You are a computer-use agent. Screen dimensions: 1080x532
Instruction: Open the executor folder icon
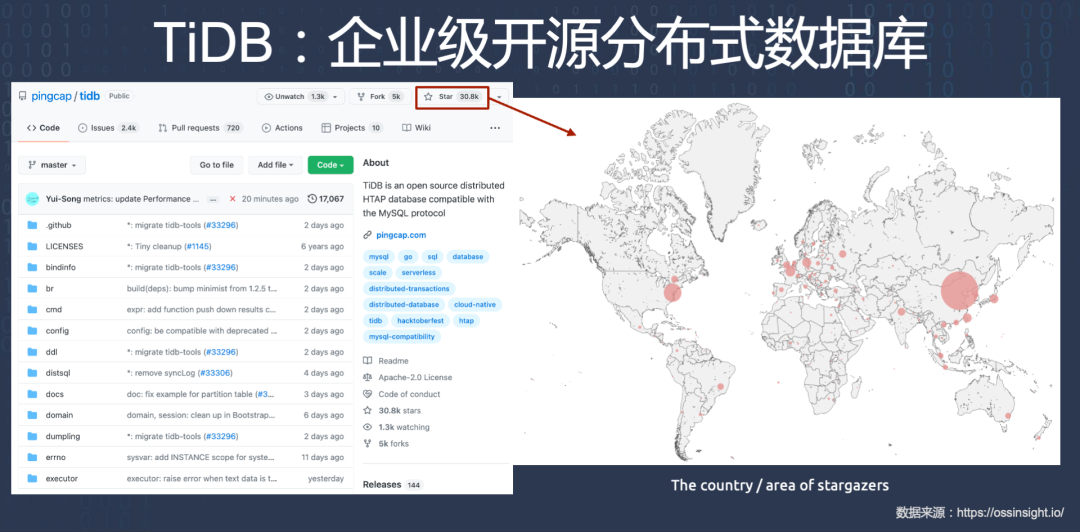tap(32, 479)
